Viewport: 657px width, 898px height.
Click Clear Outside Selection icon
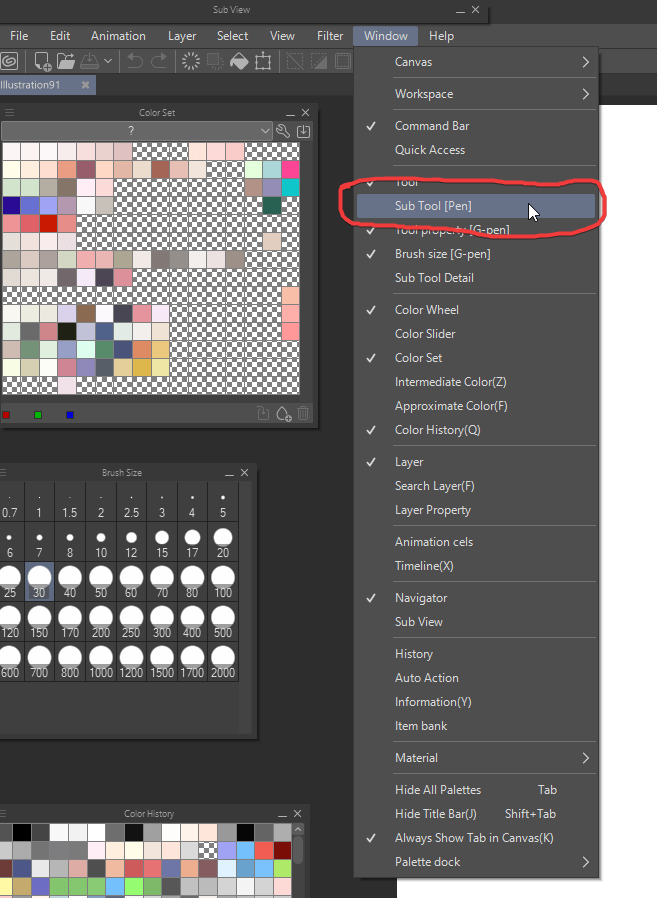tap(215, 61)
